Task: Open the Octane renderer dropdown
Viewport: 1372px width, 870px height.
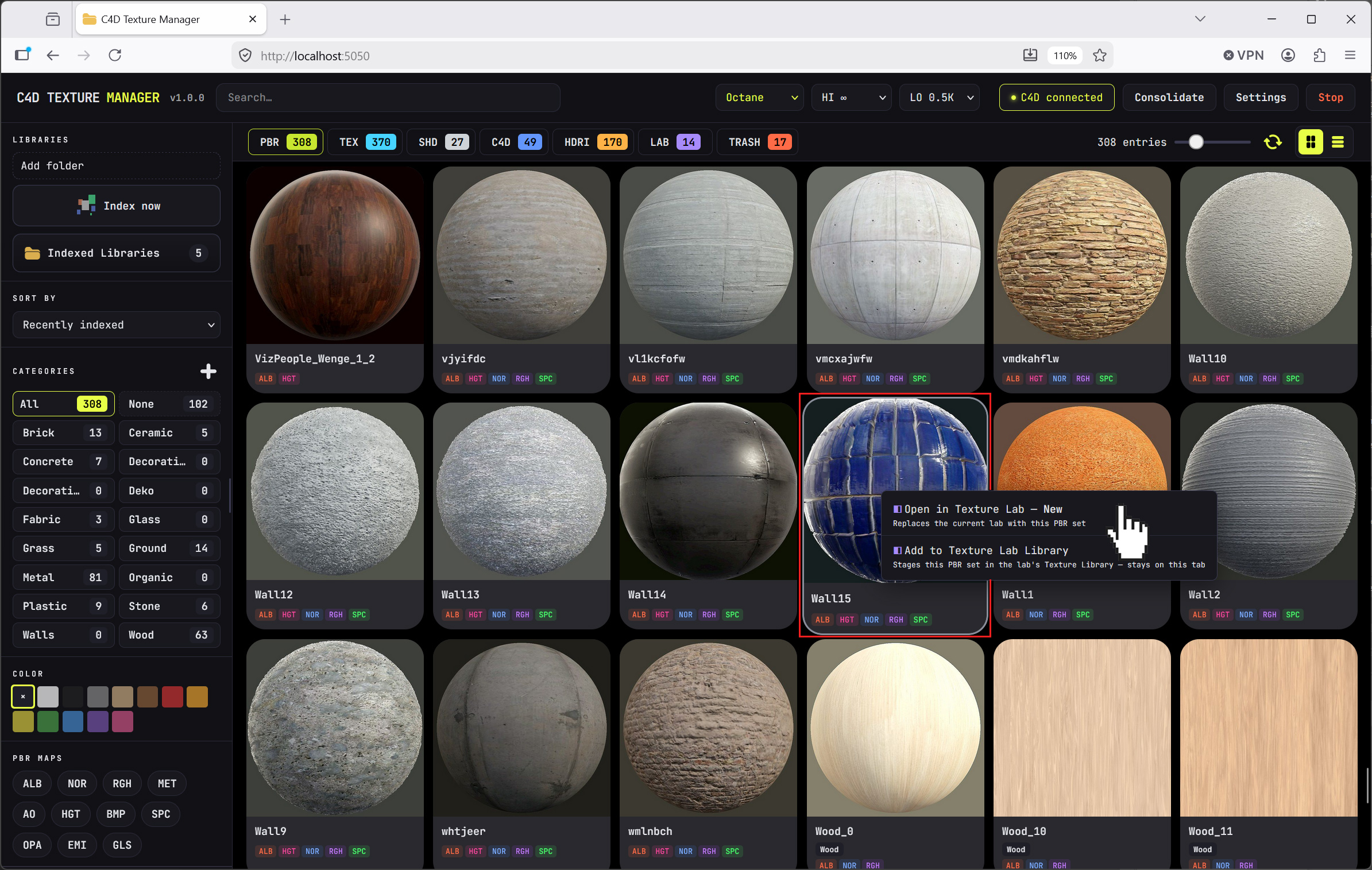Action: coord(761,98)
